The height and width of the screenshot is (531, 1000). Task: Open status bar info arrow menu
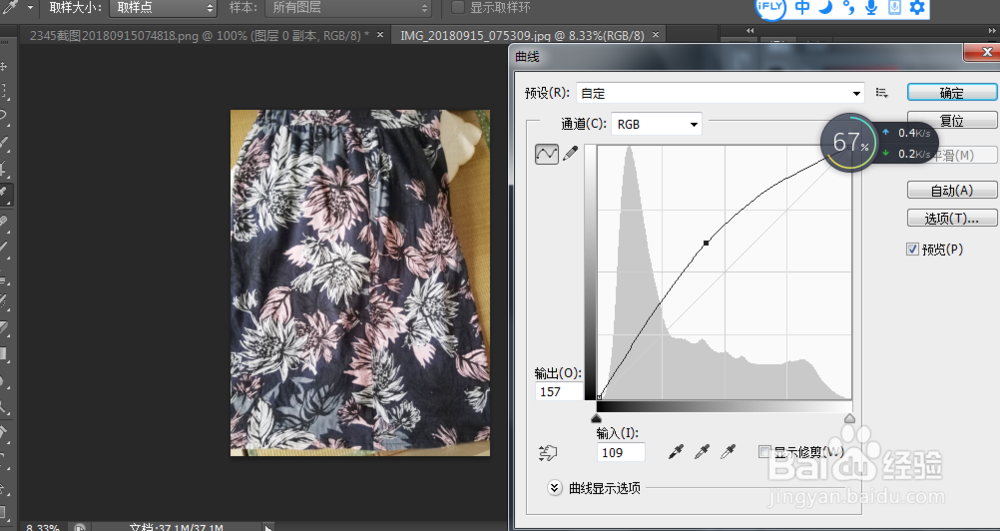tap(268, 528)
